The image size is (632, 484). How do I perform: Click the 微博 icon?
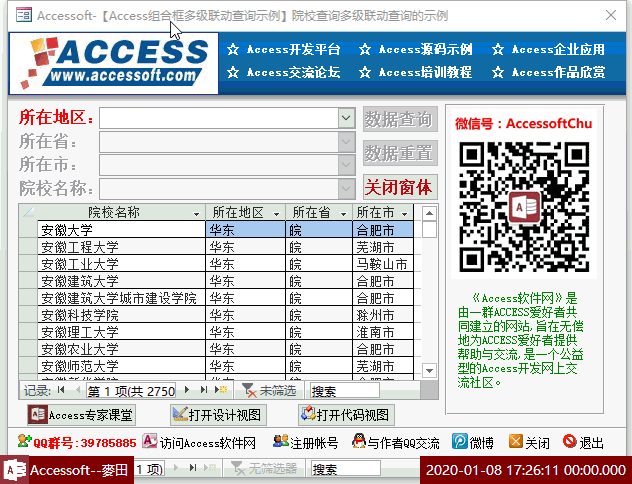coord(459,441)
